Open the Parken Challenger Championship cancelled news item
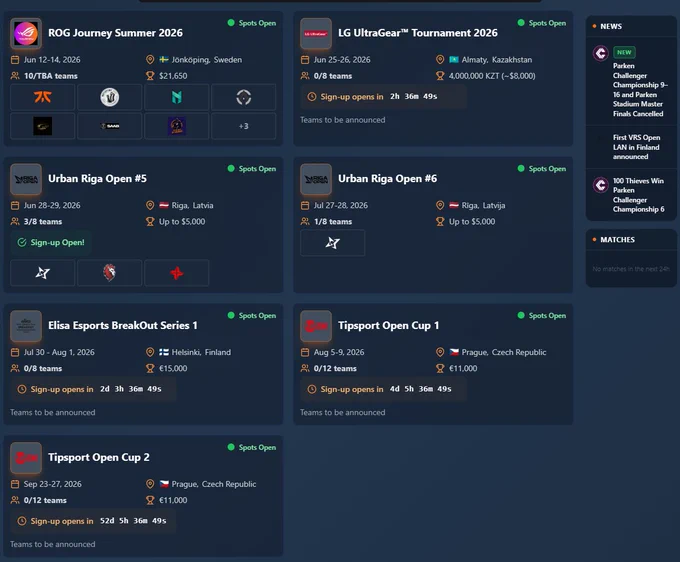This screenshot has height=562, width=680. click(631, 82)
